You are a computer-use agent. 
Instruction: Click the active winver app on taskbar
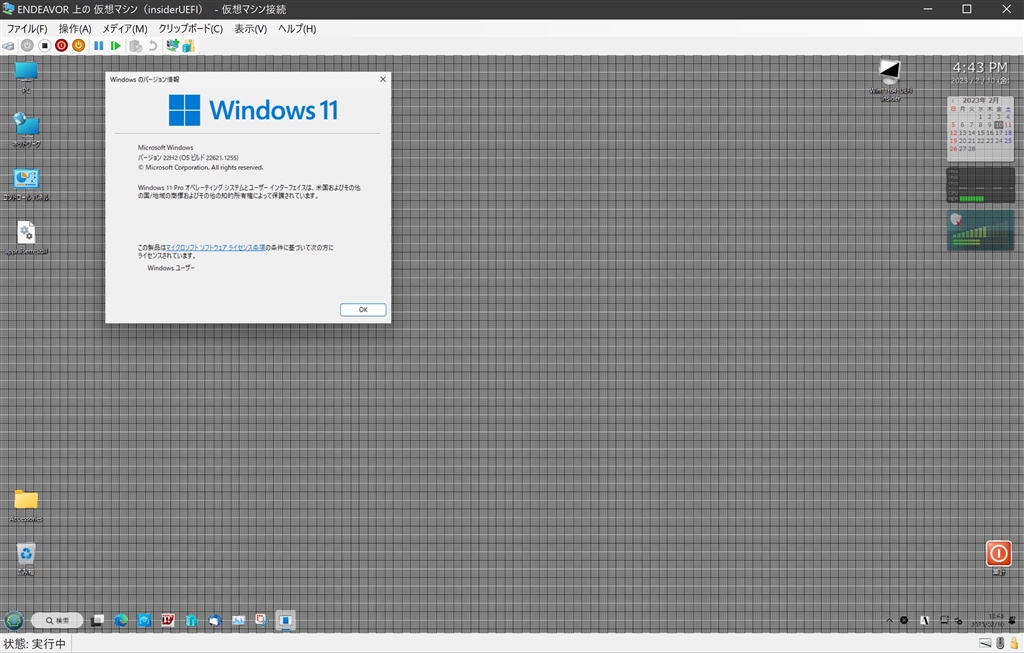coord(285,620)
